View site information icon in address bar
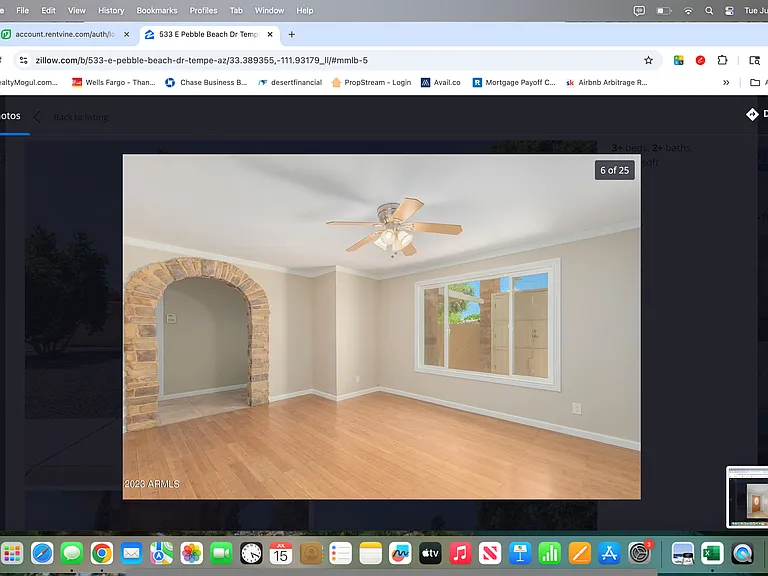768x576 pixels. click(x=23, y=60)
